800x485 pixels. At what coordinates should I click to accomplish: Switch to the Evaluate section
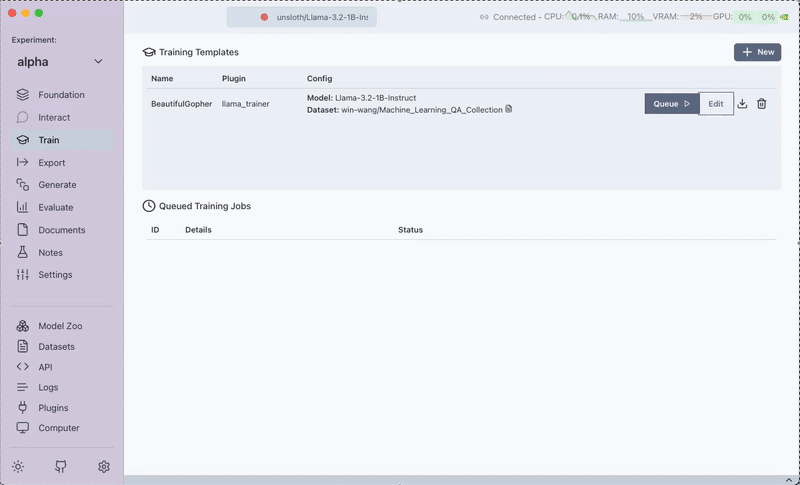[55, 207]
